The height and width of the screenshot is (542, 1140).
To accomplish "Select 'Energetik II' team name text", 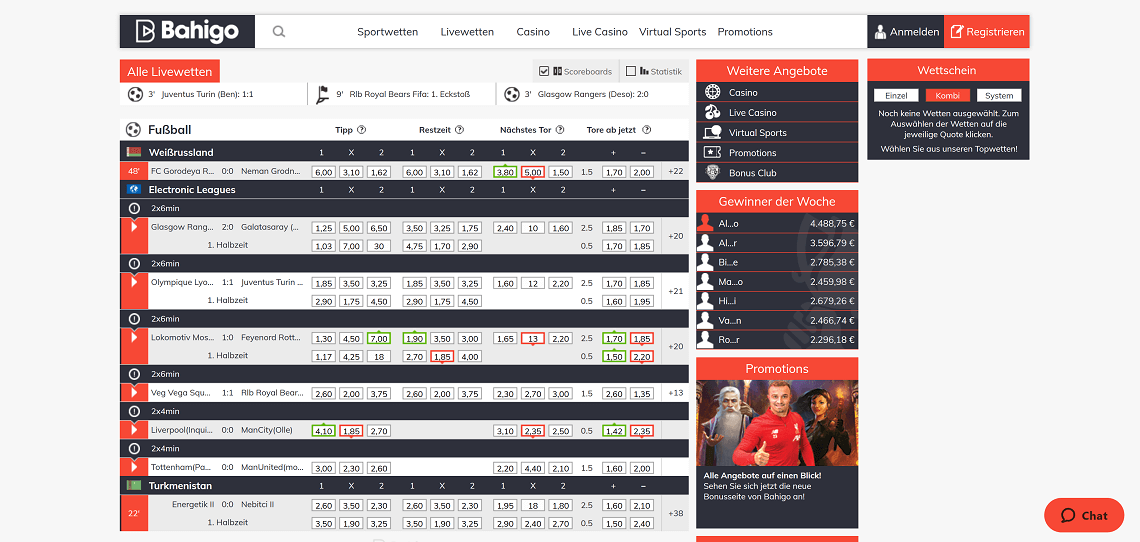I will click(193, 504).
